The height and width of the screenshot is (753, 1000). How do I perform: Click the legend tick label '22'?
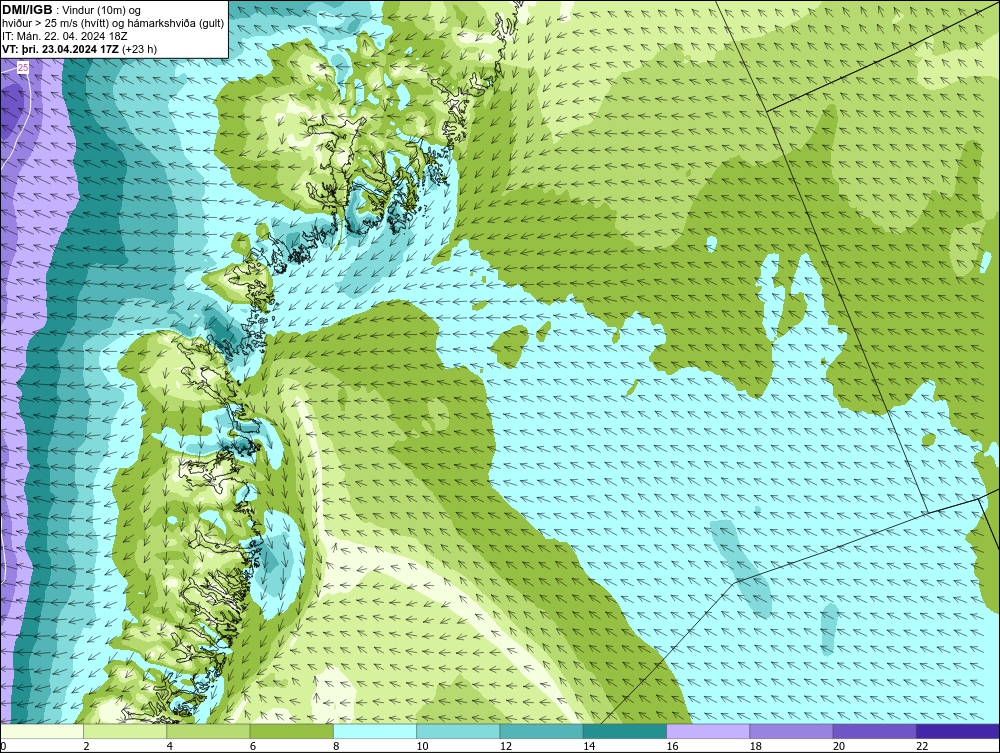click(x=922, y=747)
